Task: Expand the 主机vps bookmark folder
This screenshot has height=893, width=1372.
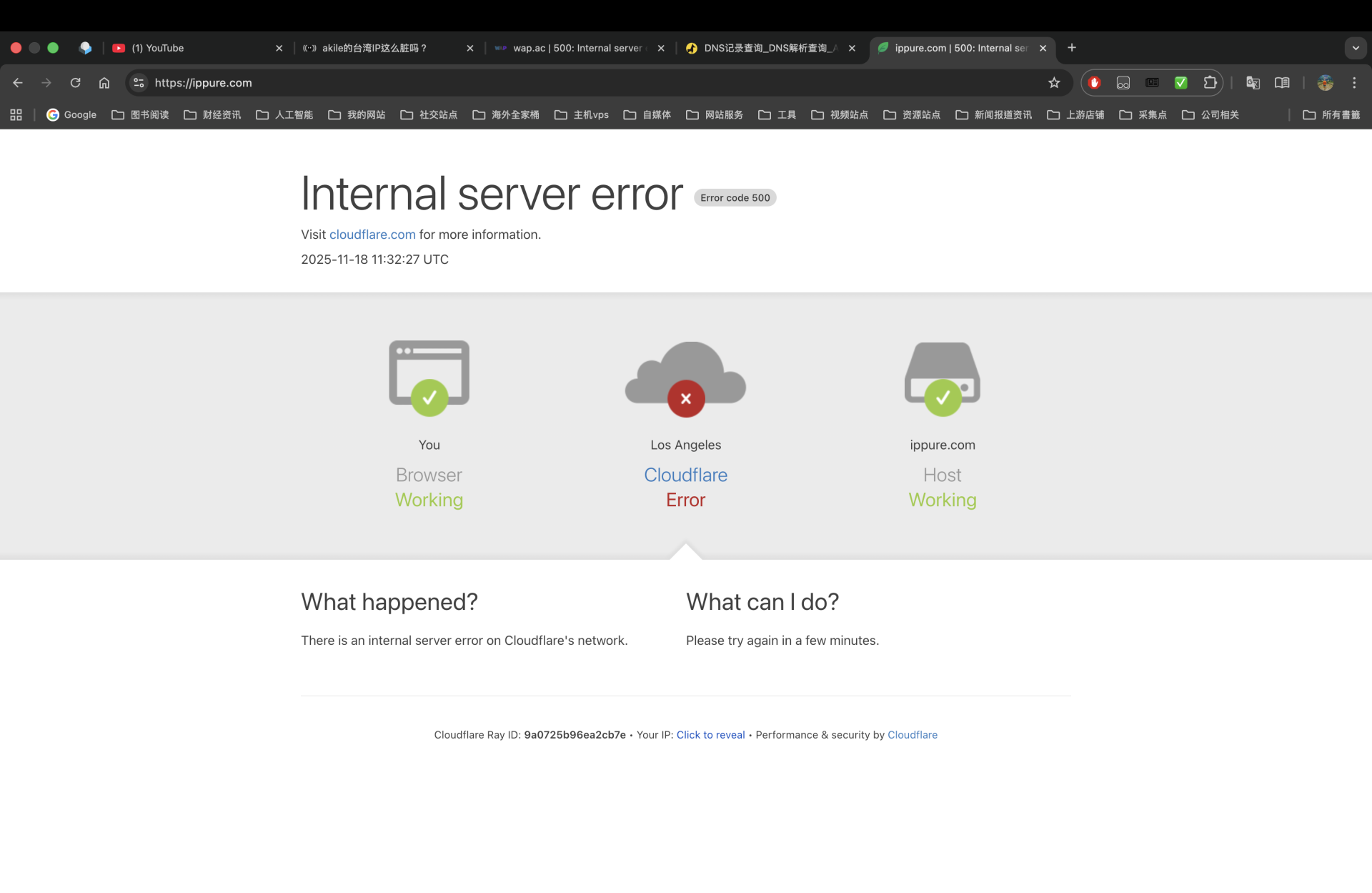Action: (582, 114)
